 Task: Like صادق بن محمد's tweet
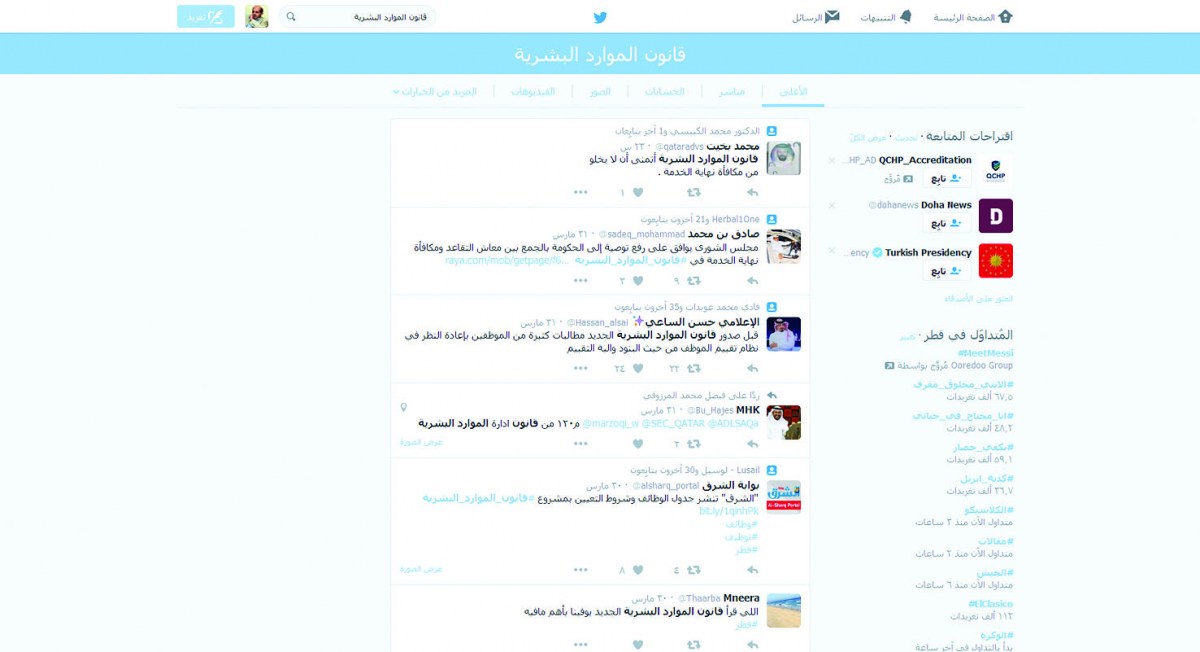[637, 281]
